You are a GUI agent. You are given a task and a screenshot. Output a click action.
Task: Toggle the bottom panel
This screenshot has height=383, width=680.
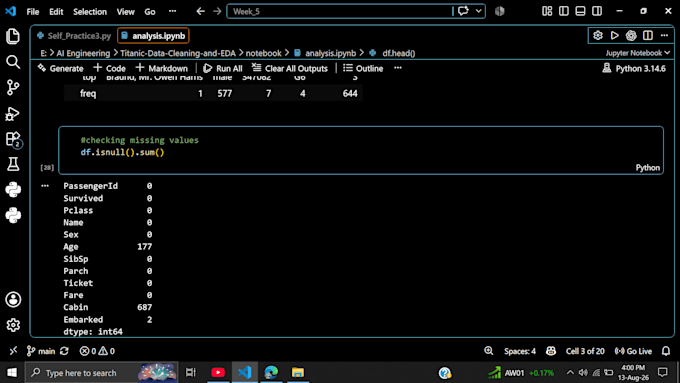(x=580, y=11)
